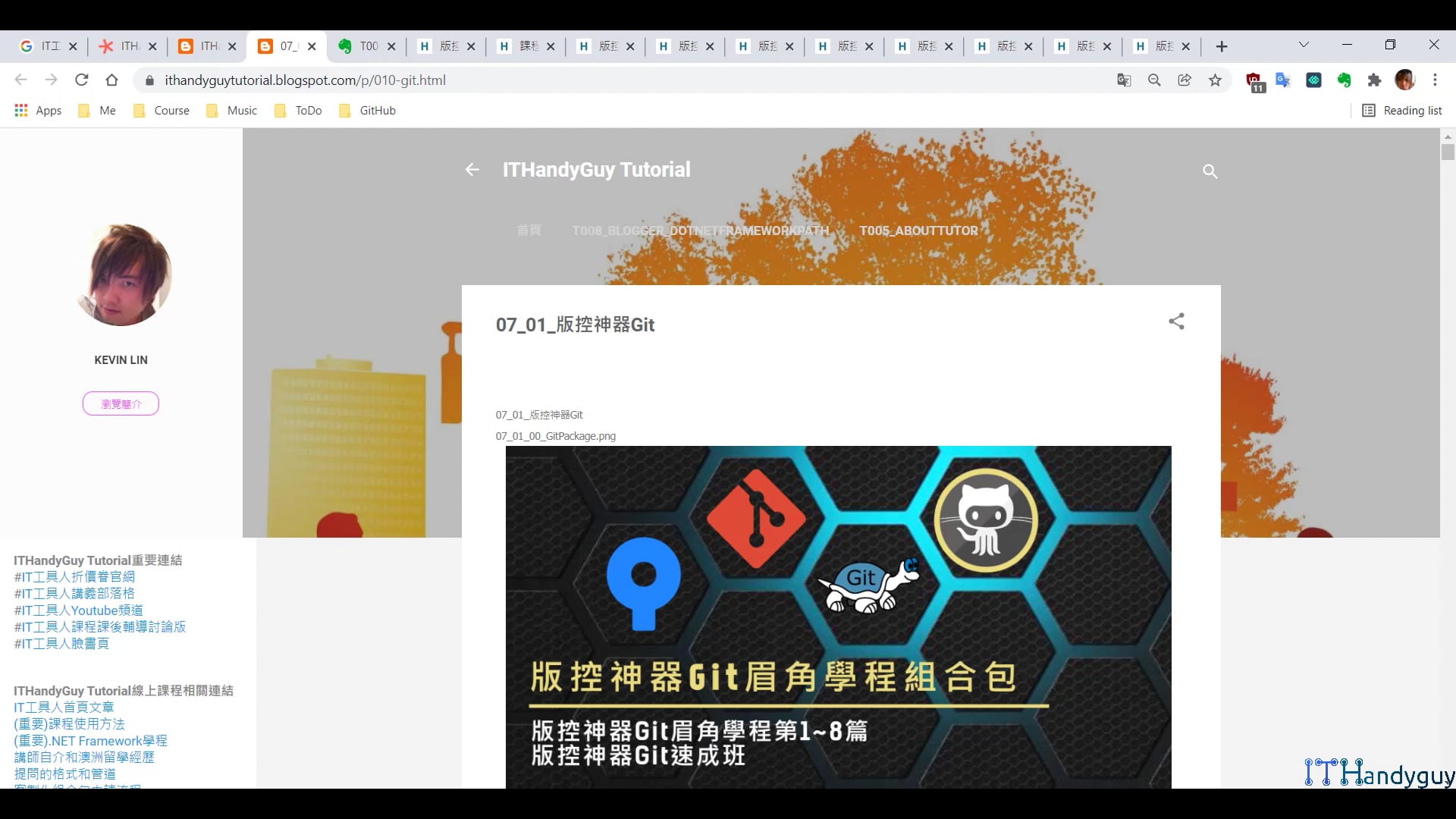This screenshot has height=819, width=1456.
Task: Click the page vertical scrollbar thumb
Action: pyautogui.click(x=1448, y=152)
